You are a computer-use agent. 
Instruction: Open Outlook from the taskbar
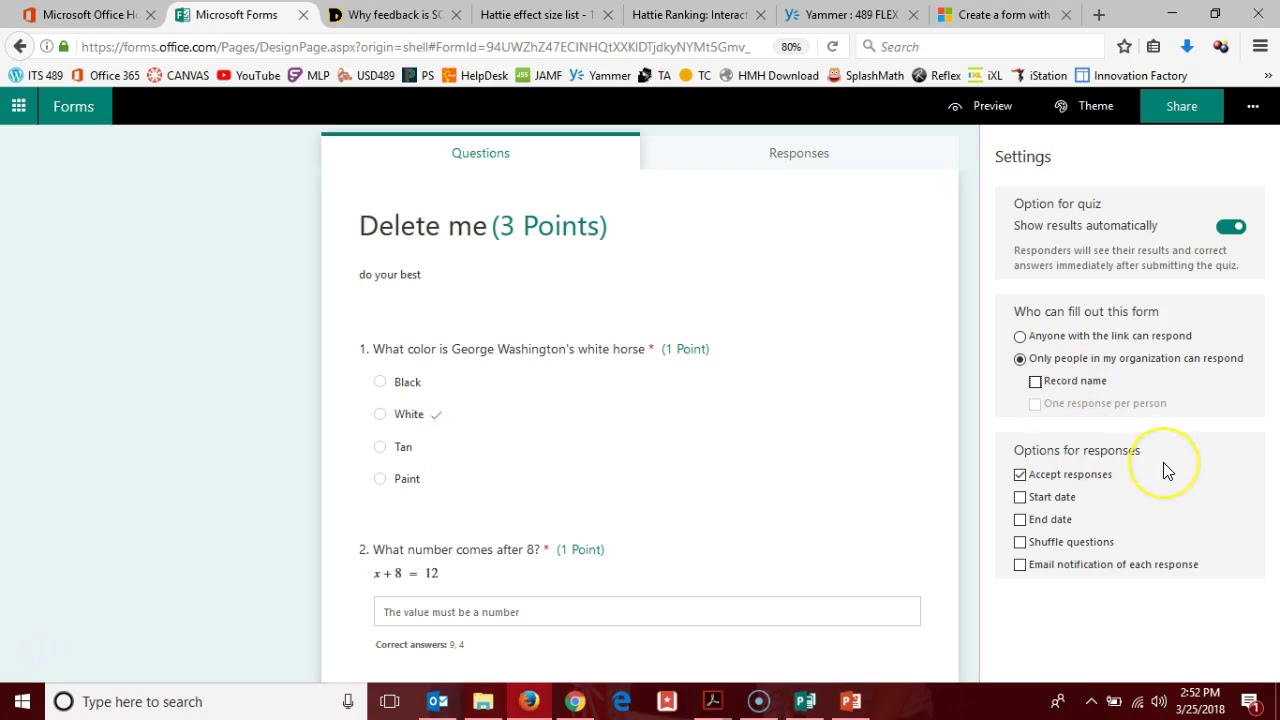pos(437,702)
